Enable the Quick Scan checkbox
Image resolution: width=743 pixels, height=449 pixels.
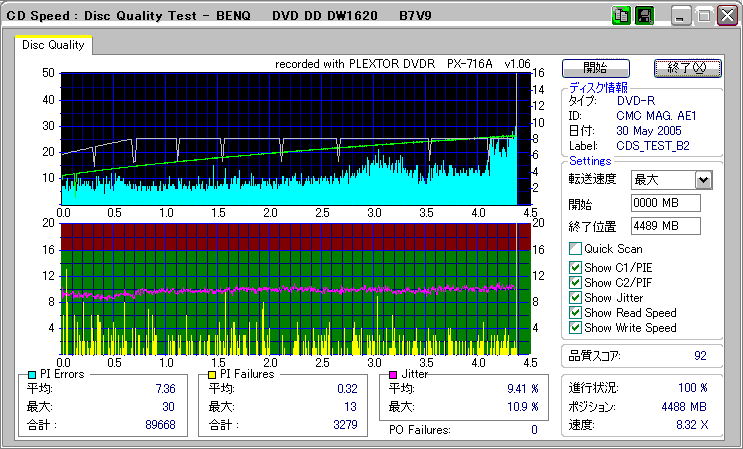click(x=575, y=249)
